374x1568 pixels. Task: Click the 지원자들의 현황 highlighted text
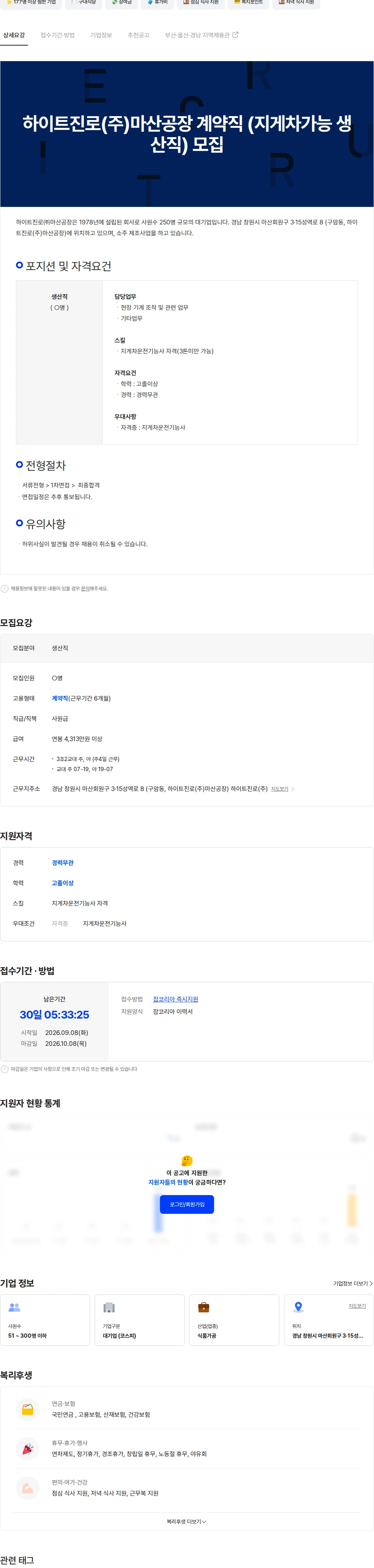(168, 1182)
